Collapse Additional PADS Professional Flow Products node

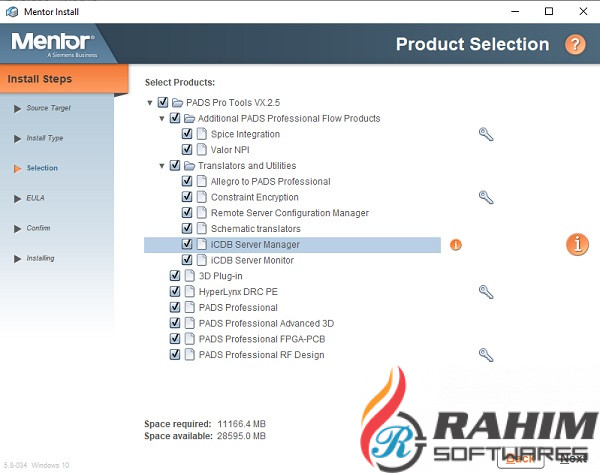[x=162, y=119]
